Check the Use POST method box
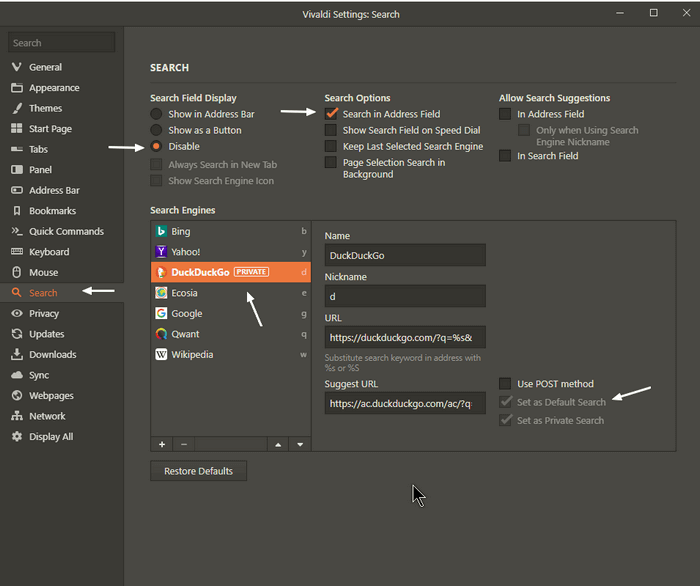 point(505,384)
